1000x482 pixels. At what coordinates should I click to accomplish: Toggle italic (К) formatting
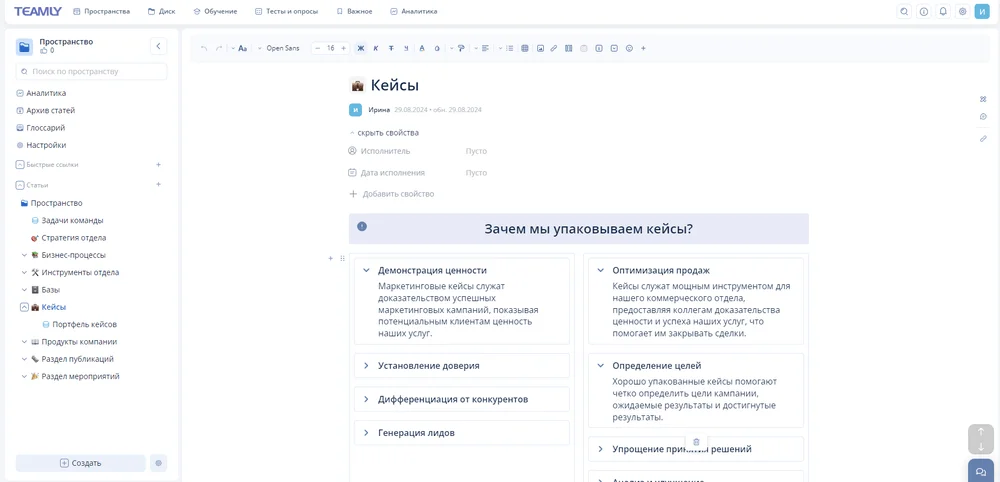(x=376, y=48)
